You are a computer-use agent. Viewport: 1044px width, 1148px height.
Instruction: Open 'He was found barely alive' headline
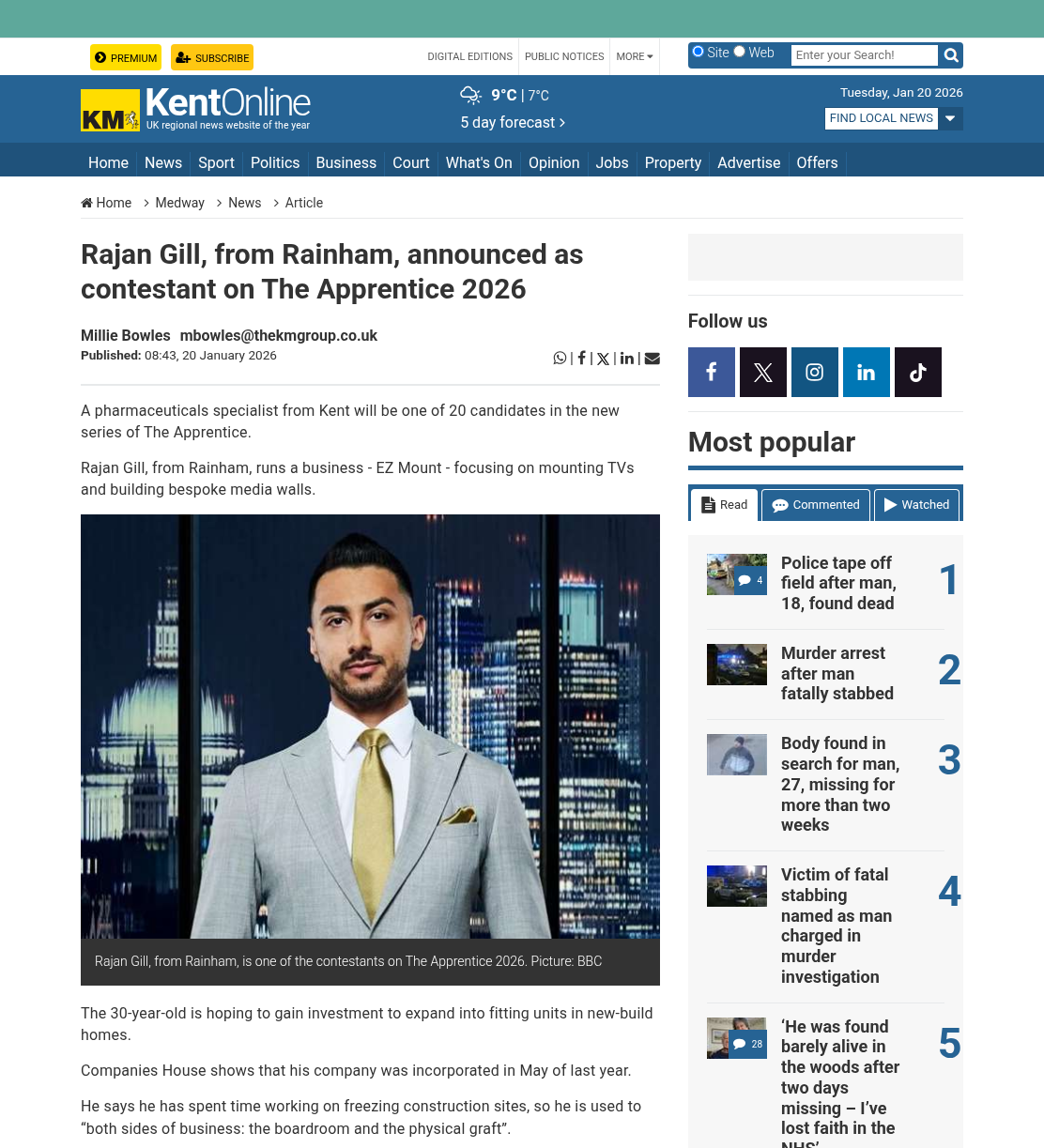[x=840, y=1082]
